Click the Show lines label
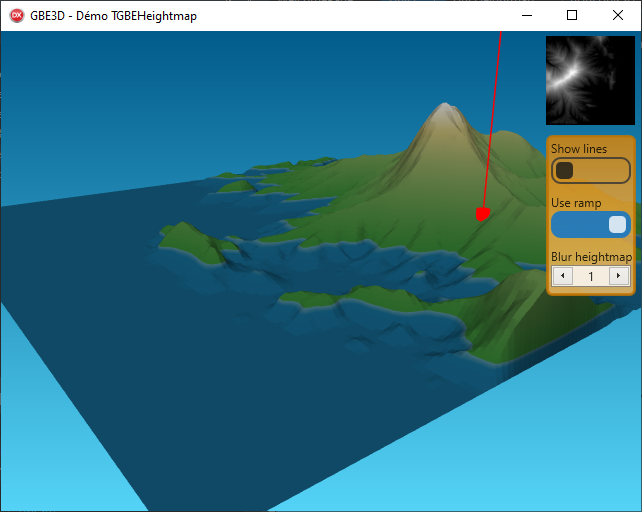Image resolution: width=642 pixels, height=512 pixels. [579, 149]
